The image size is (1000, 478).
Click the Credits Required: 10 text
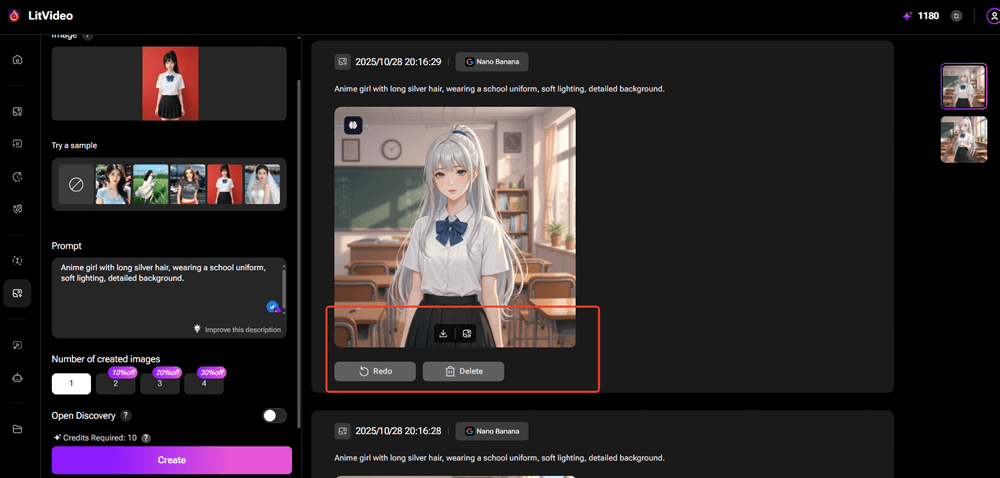100,438
